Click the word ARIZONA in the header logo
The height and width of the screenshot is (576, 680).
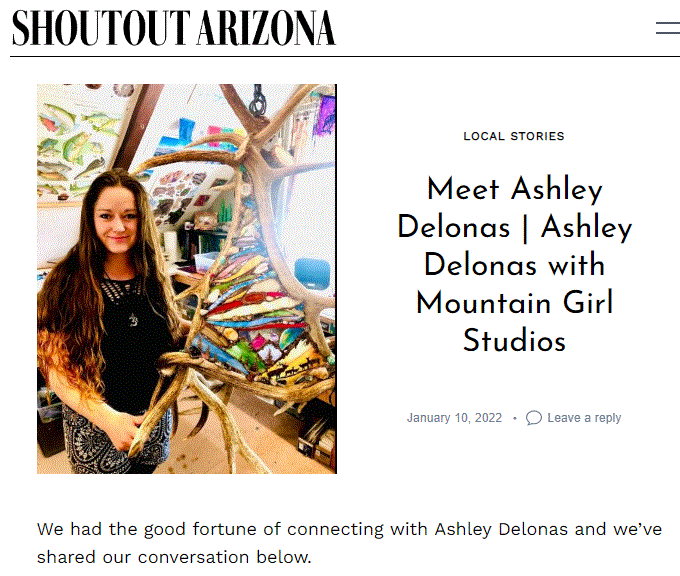pyautogui.click(x=266, y=28)
